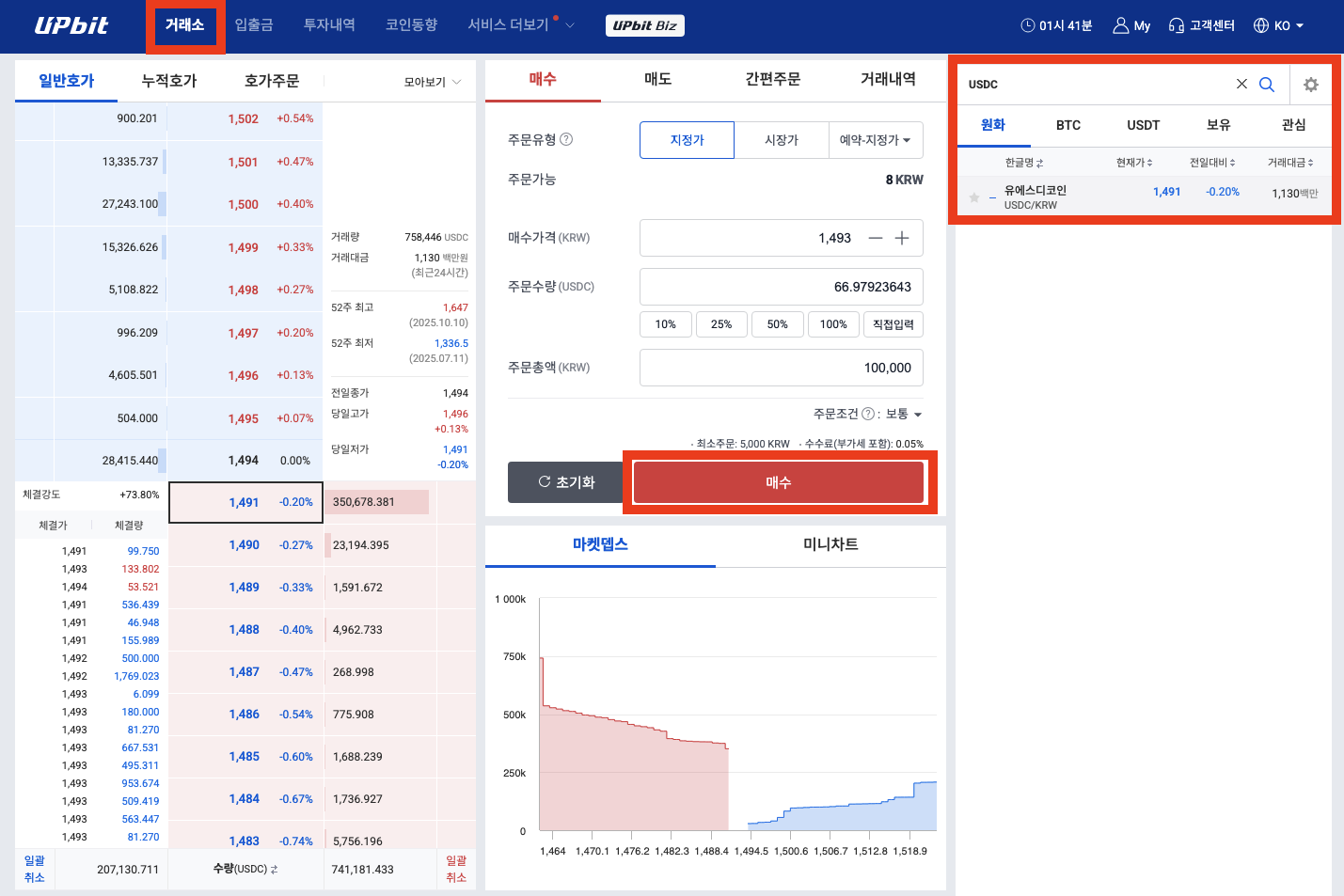This screenshot has width=1344, height=896.
Task: Clear the USDC search text with X
Action: (1241, 84)
